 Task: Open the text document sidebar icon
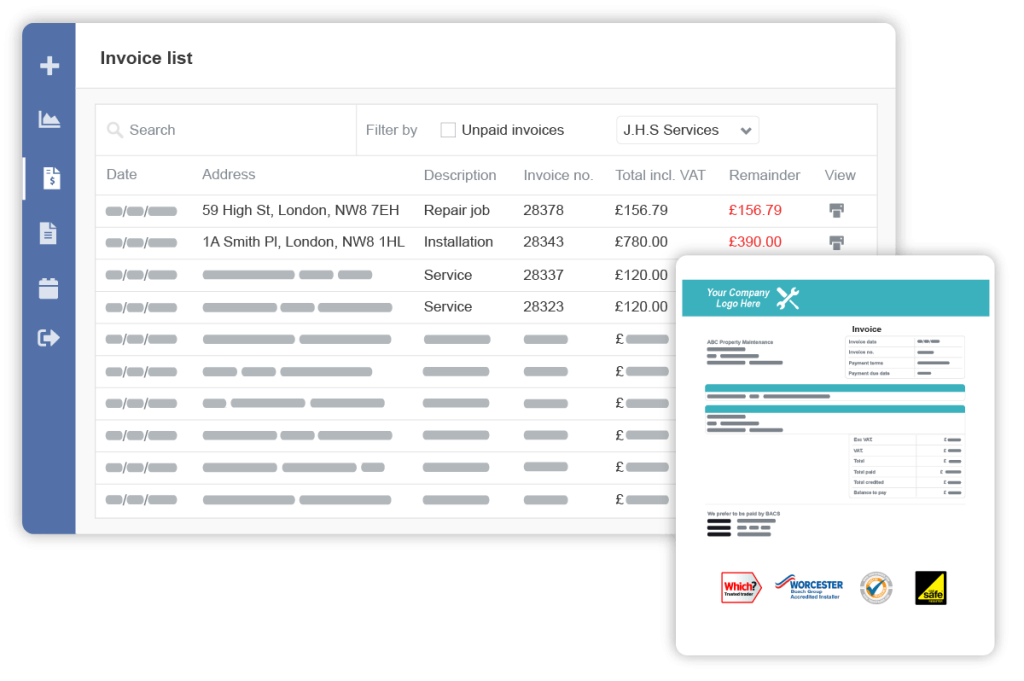[x=48, y=233]
